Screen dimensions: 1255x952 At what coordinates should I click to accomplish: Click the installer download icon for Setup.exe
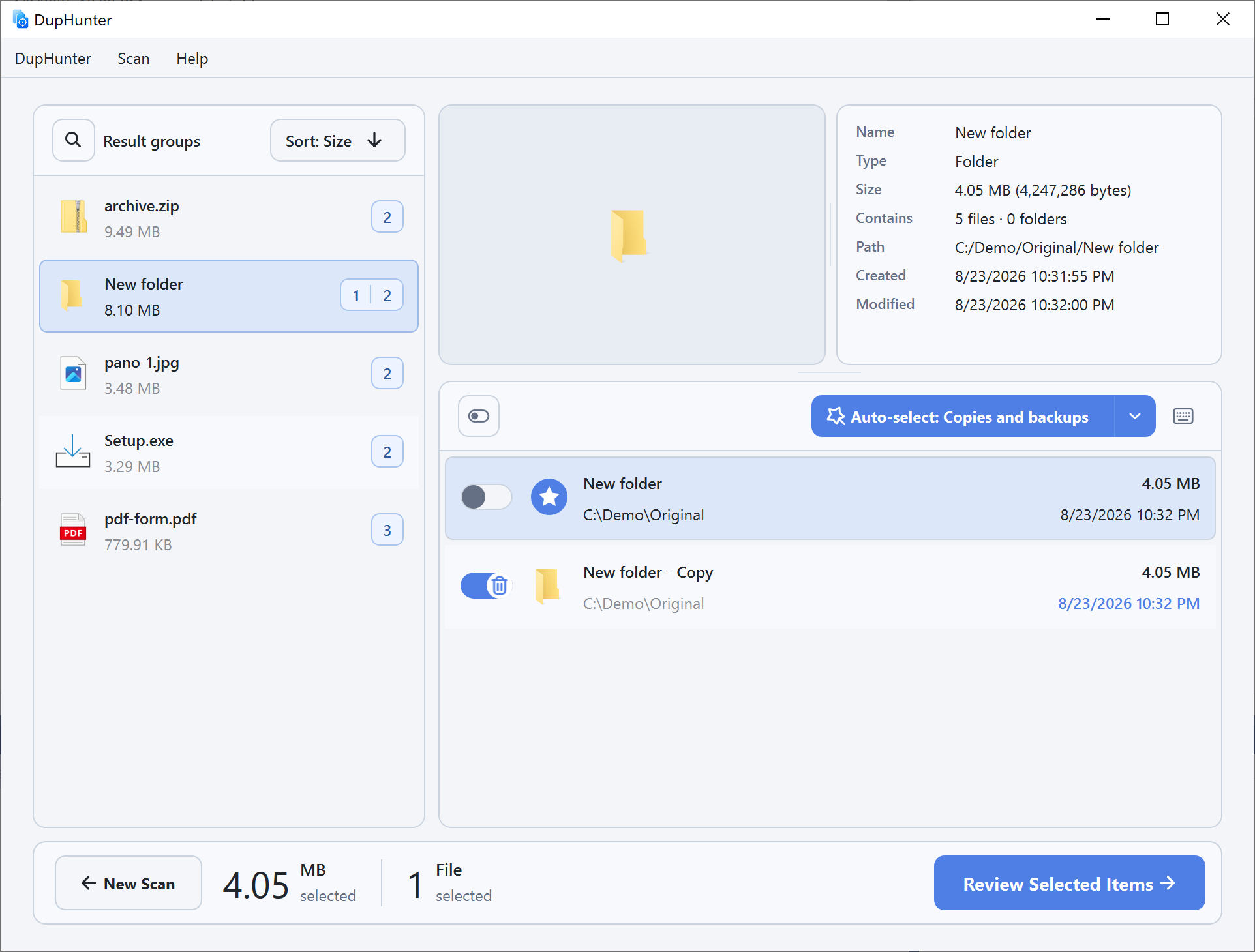click(x=73, y=451)
